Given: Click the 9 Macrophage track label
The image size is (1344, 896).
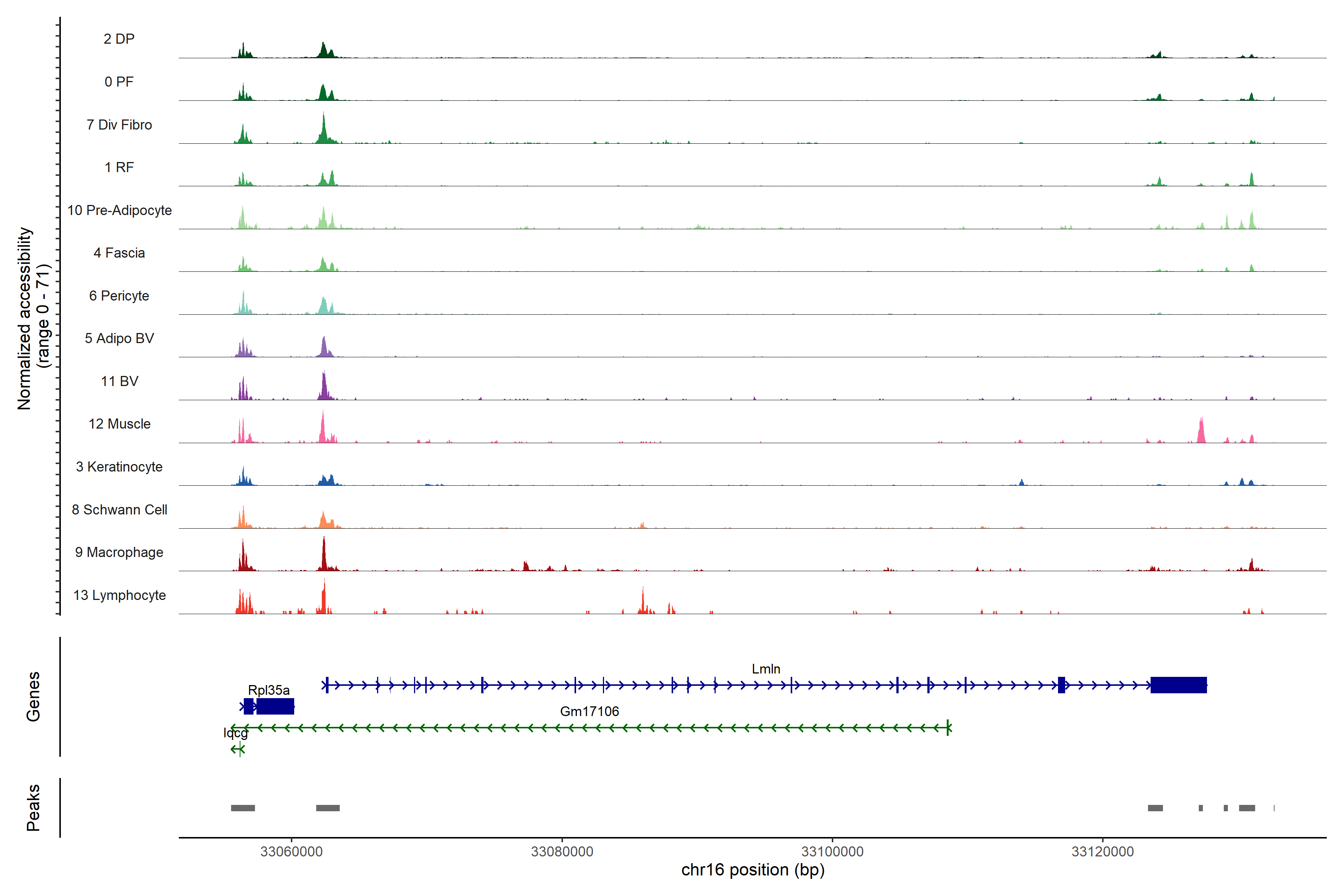Looking at the screenshot, I should [x=119, y=553].
